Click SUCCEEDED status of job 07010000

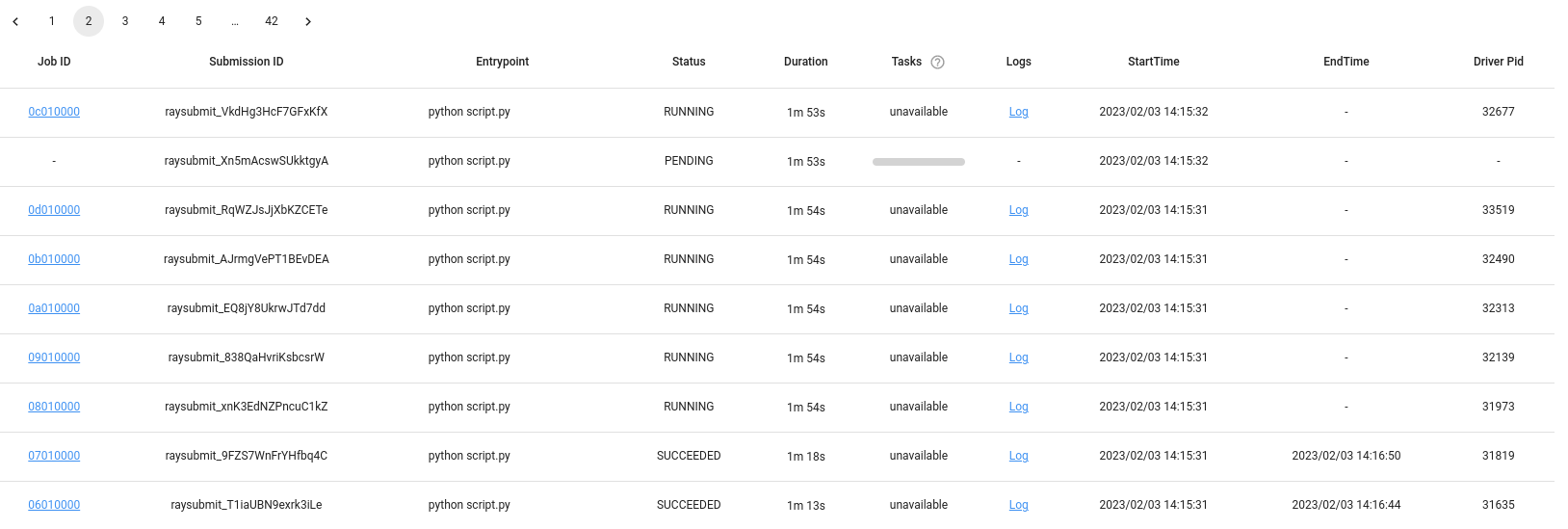[x=689, y=456]
